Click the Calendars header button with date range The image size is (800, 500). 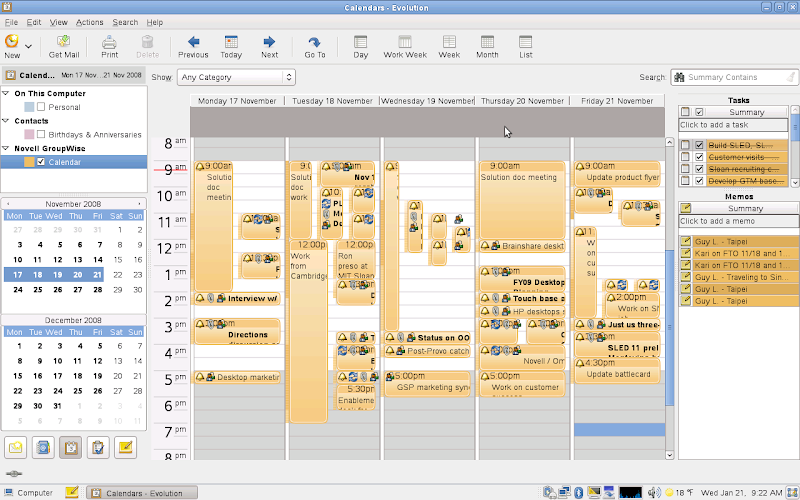74,75
